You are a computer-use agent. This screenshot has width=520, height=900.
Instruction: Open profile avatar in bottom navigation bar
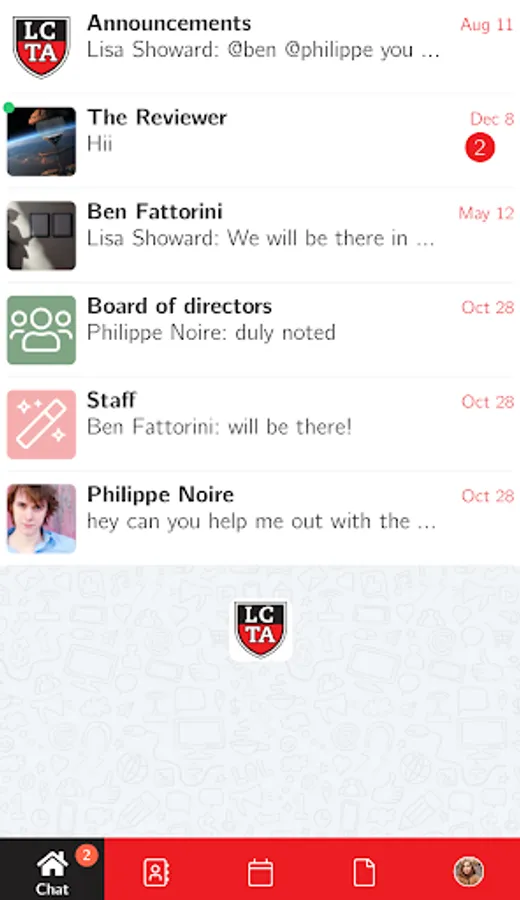click(x=468, y=872)
